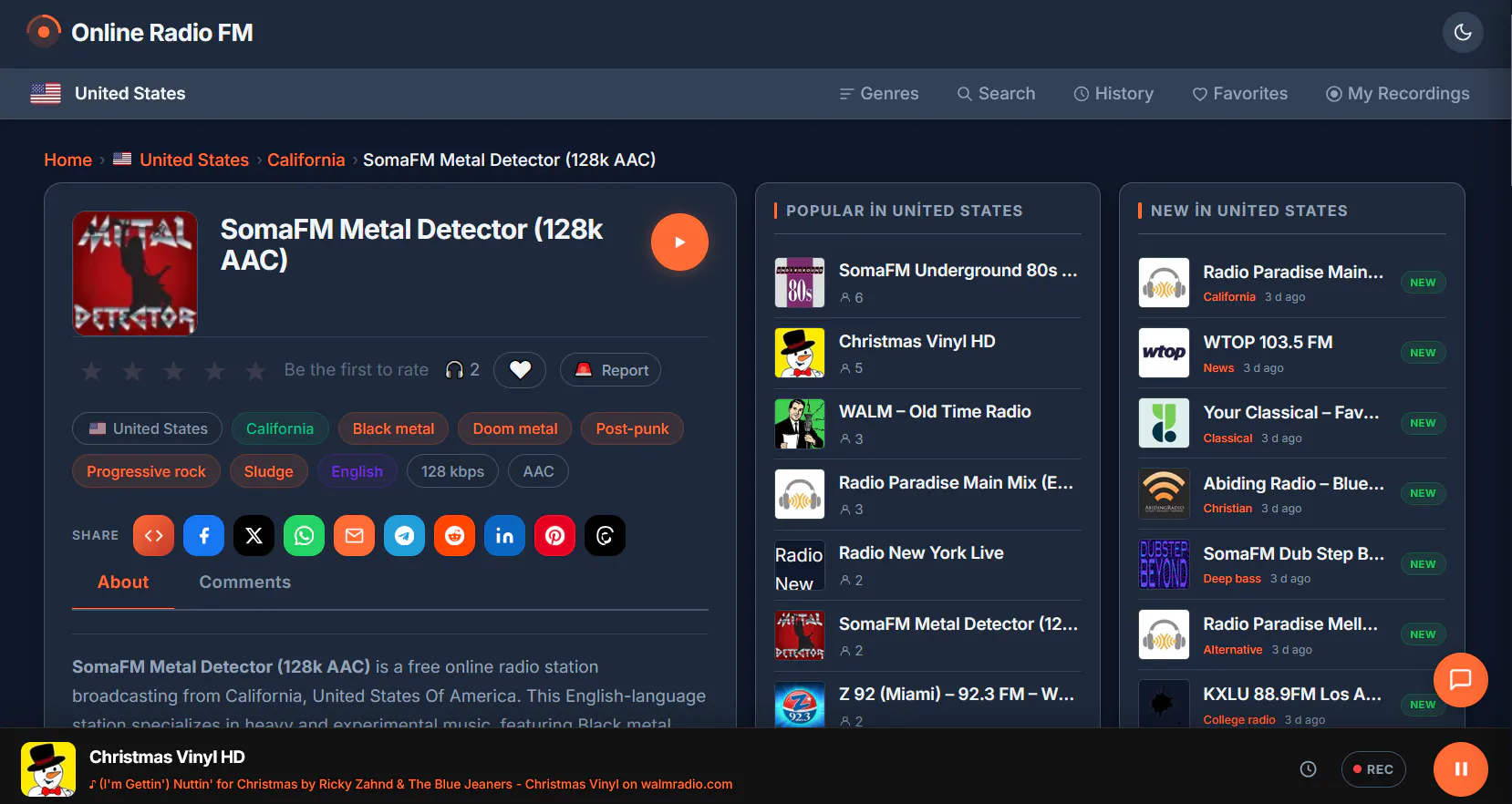Click the 128 kbps tag
The height and width of the screenshot is (804, 1512).
452,471
